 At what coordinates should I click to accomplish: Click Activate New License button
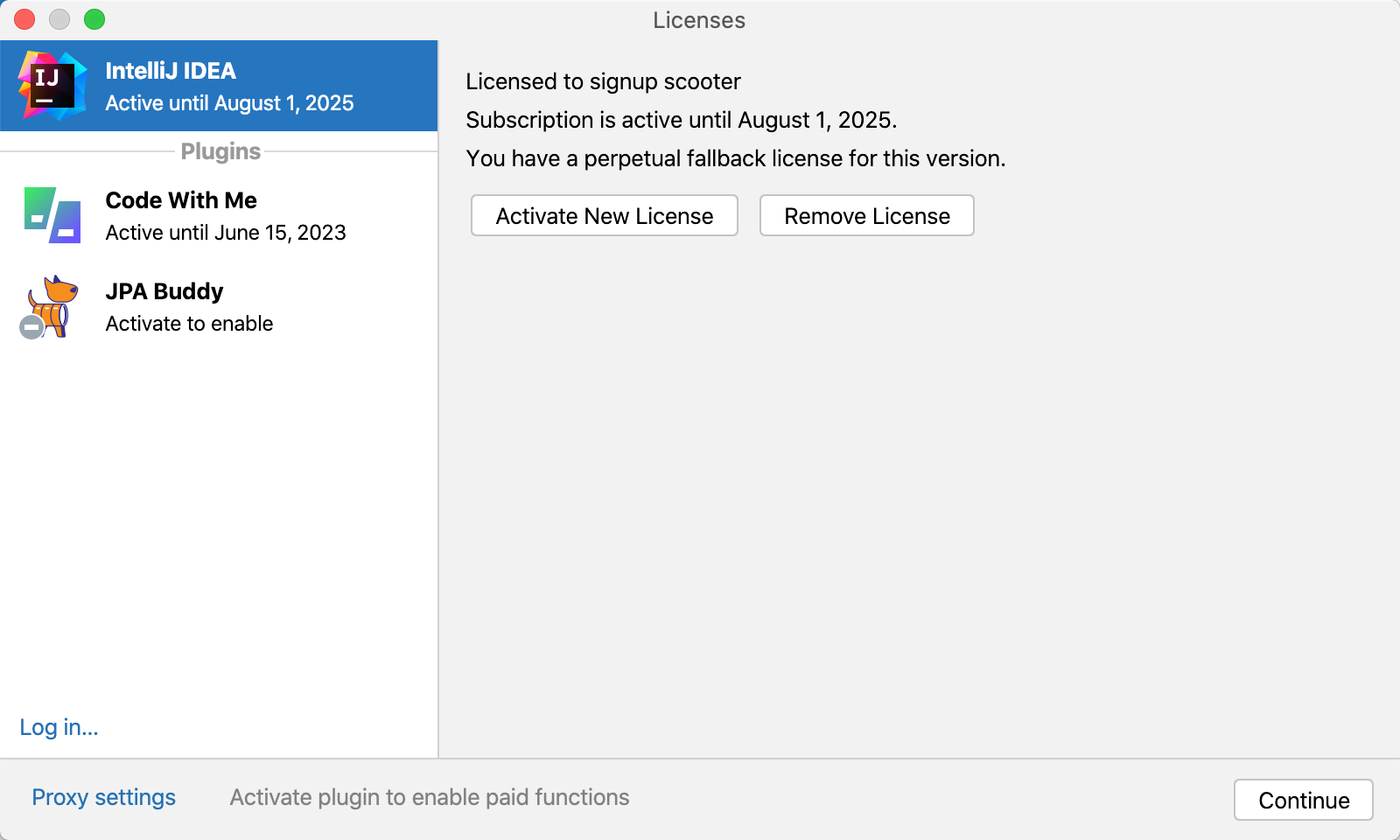(x=605, y=215)
